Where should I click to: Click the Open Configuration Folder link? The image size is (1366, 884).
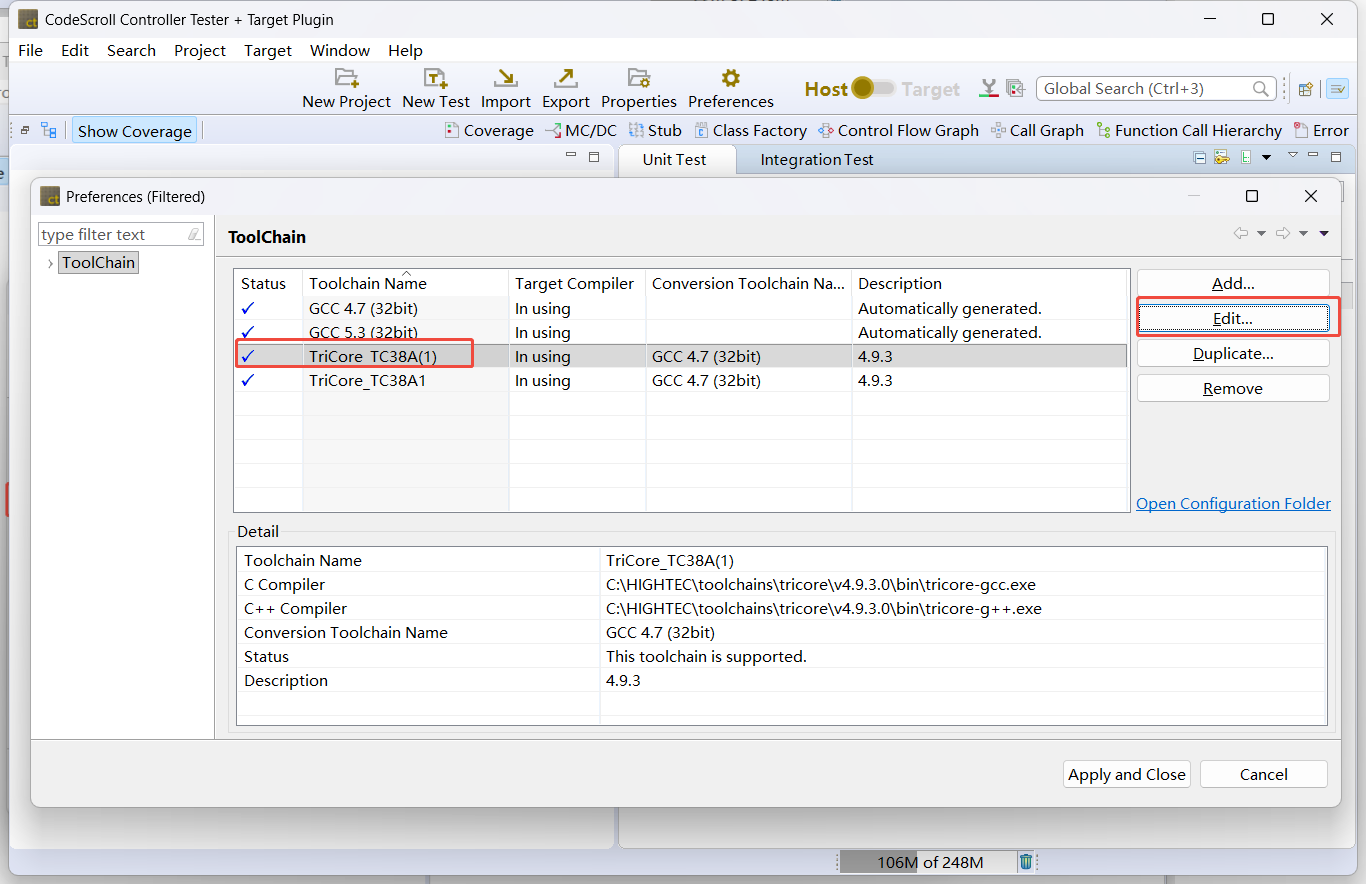click(1233, 504)
